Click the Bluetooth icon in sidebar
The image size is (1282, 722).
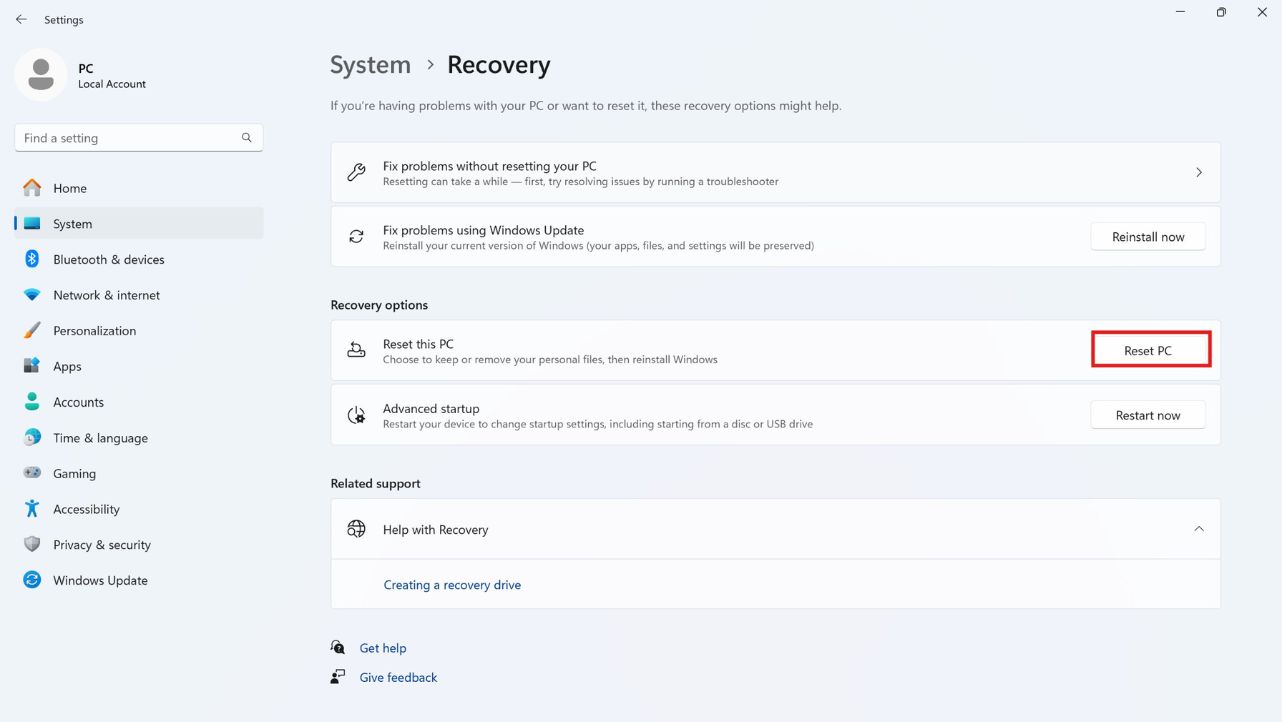[32, 259]
